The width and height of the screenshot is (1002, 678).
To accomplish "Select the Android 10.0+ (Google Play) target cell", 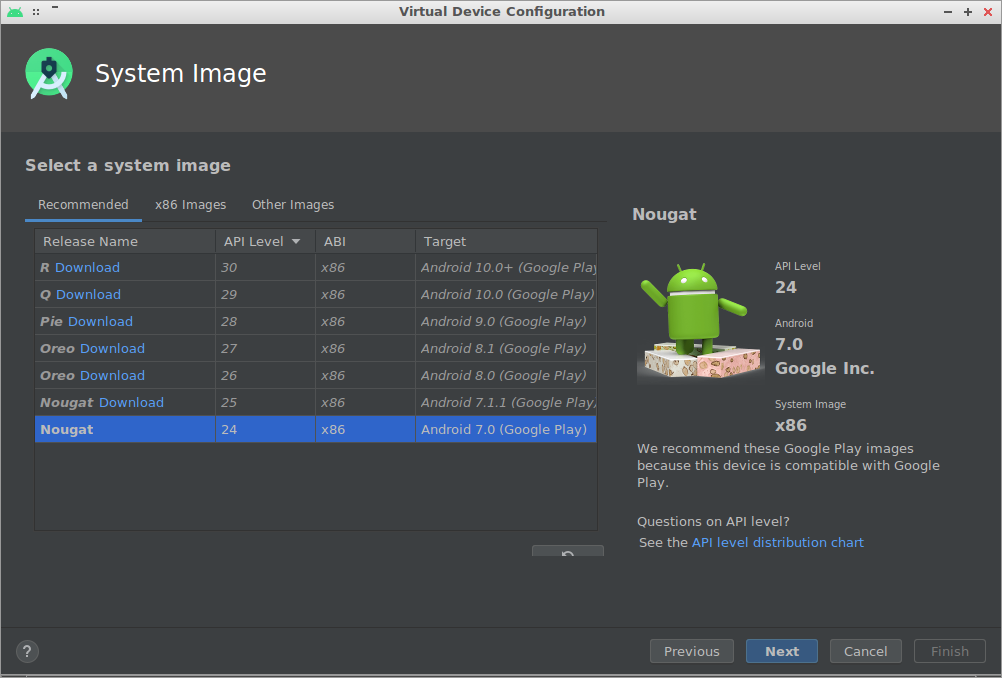I will [x=506, y=268].
